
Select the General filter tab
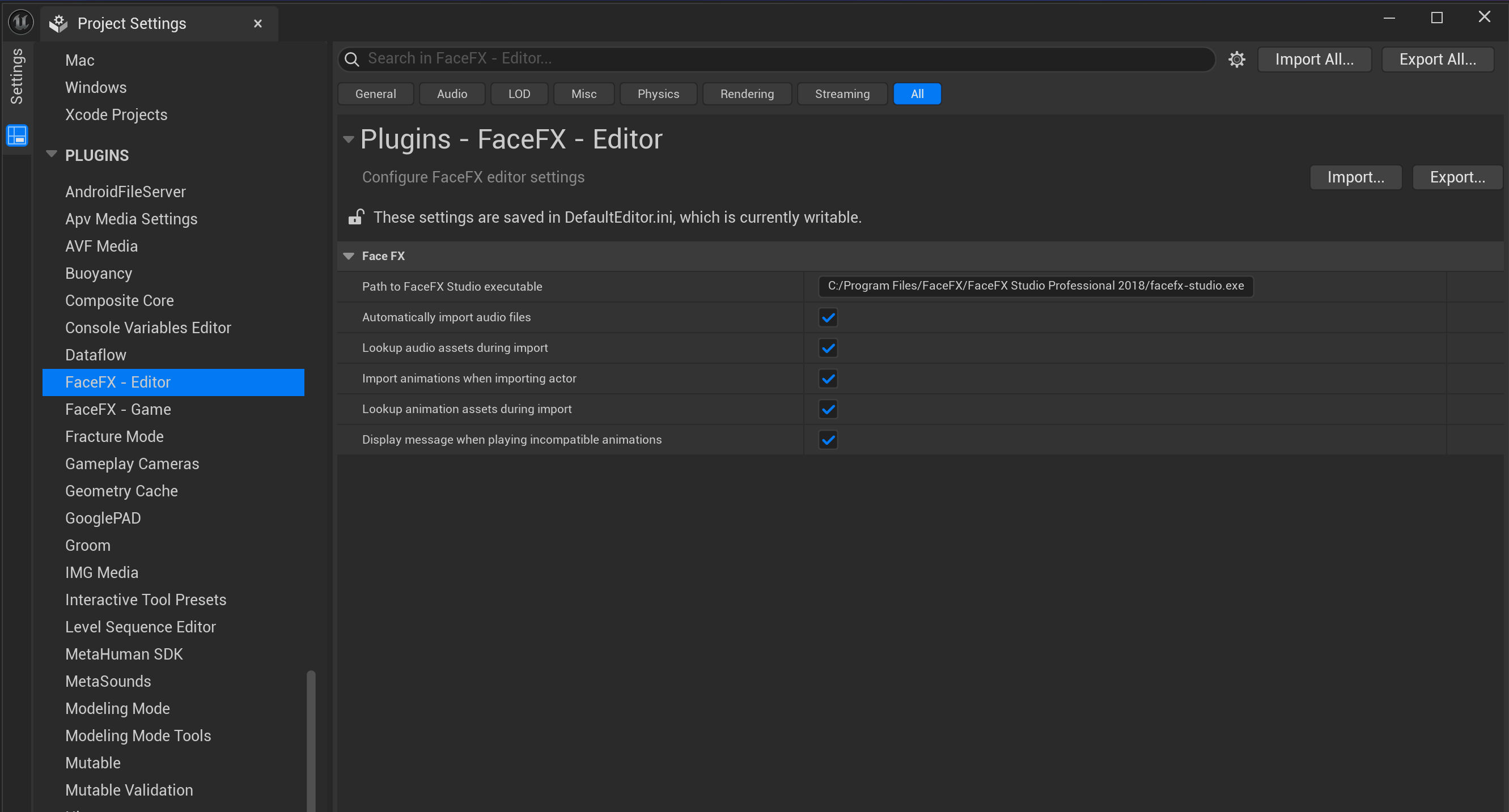point(375,93)
